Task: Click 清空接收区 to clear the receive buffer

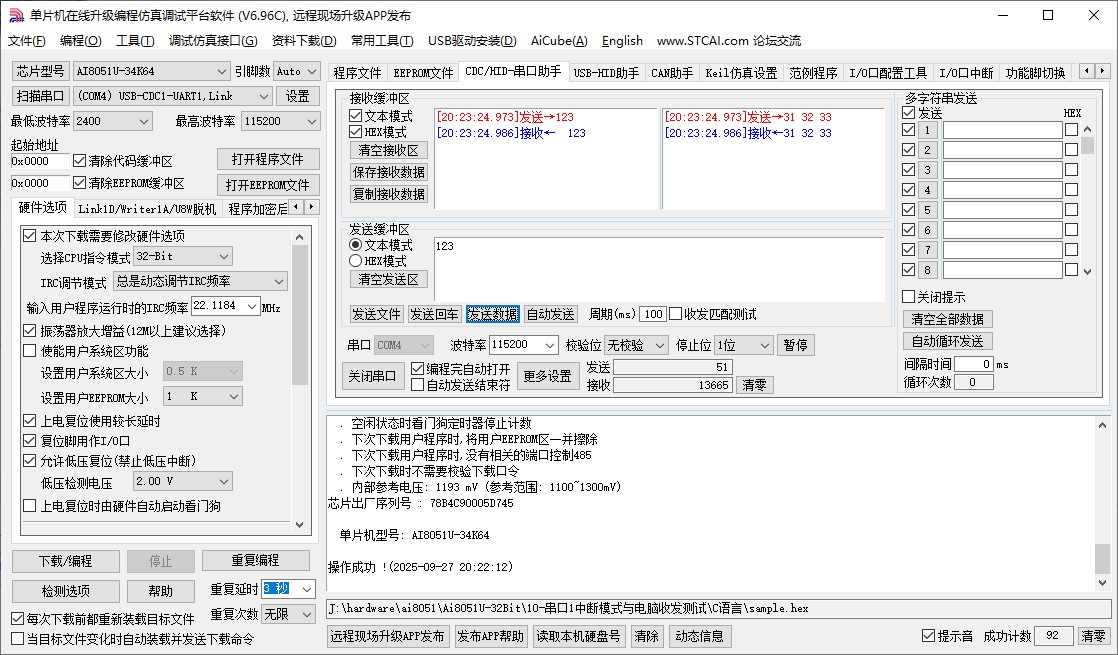Action: (x=389, y=150)
